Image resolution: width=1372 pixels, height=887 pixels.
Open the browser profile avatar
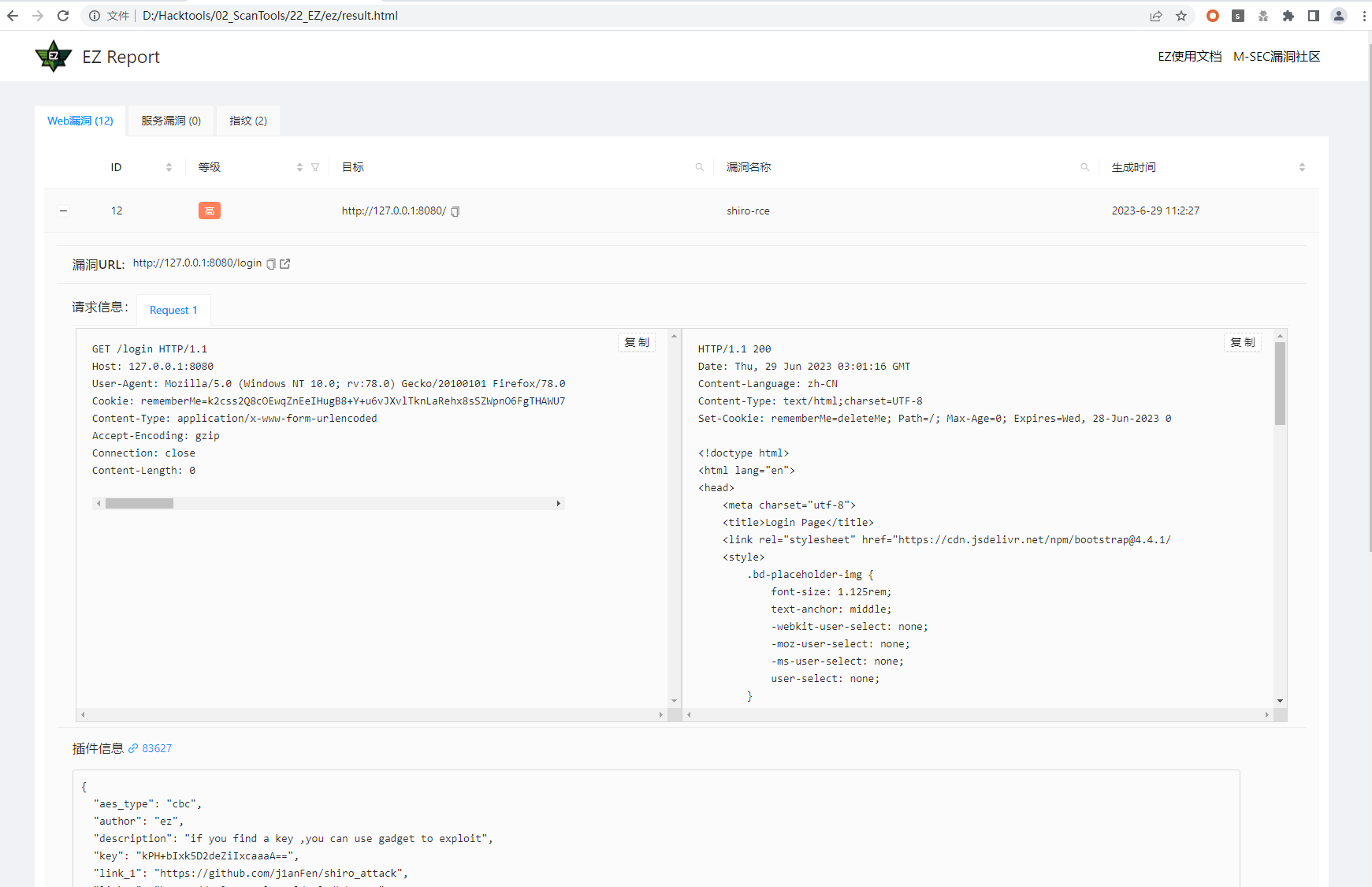point(1339,16)
